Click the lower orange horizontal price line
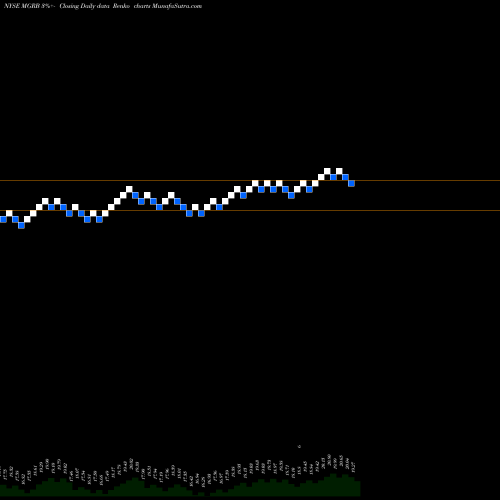The height and width of the screenshot is (500, 500). click(x=250, y=211)
